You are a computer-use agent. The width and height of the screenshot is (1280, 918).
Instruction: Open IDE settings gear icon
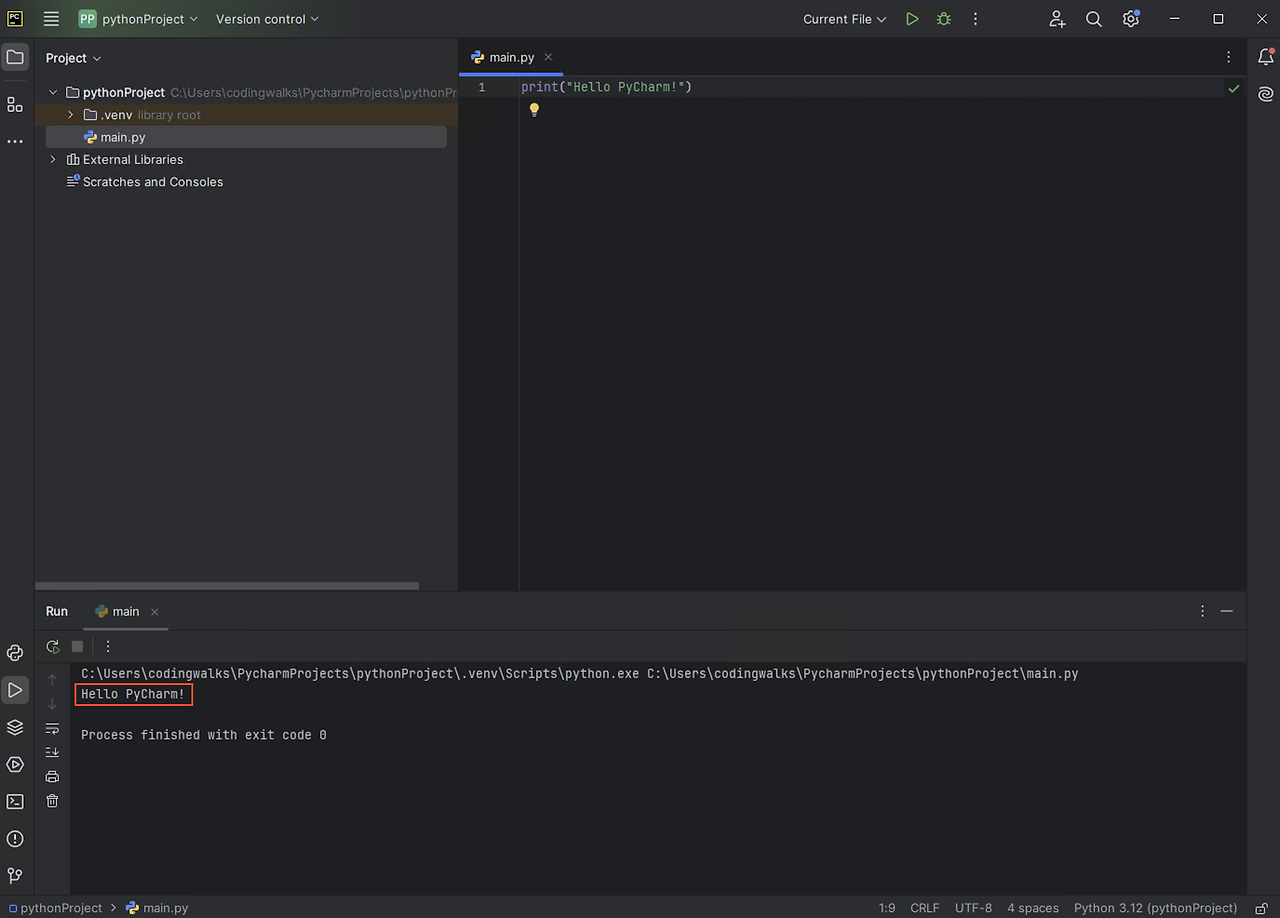1131,19
